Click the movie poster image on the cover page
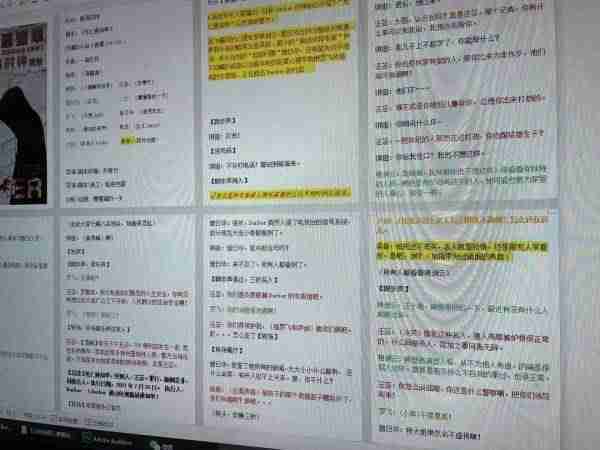 23,114
